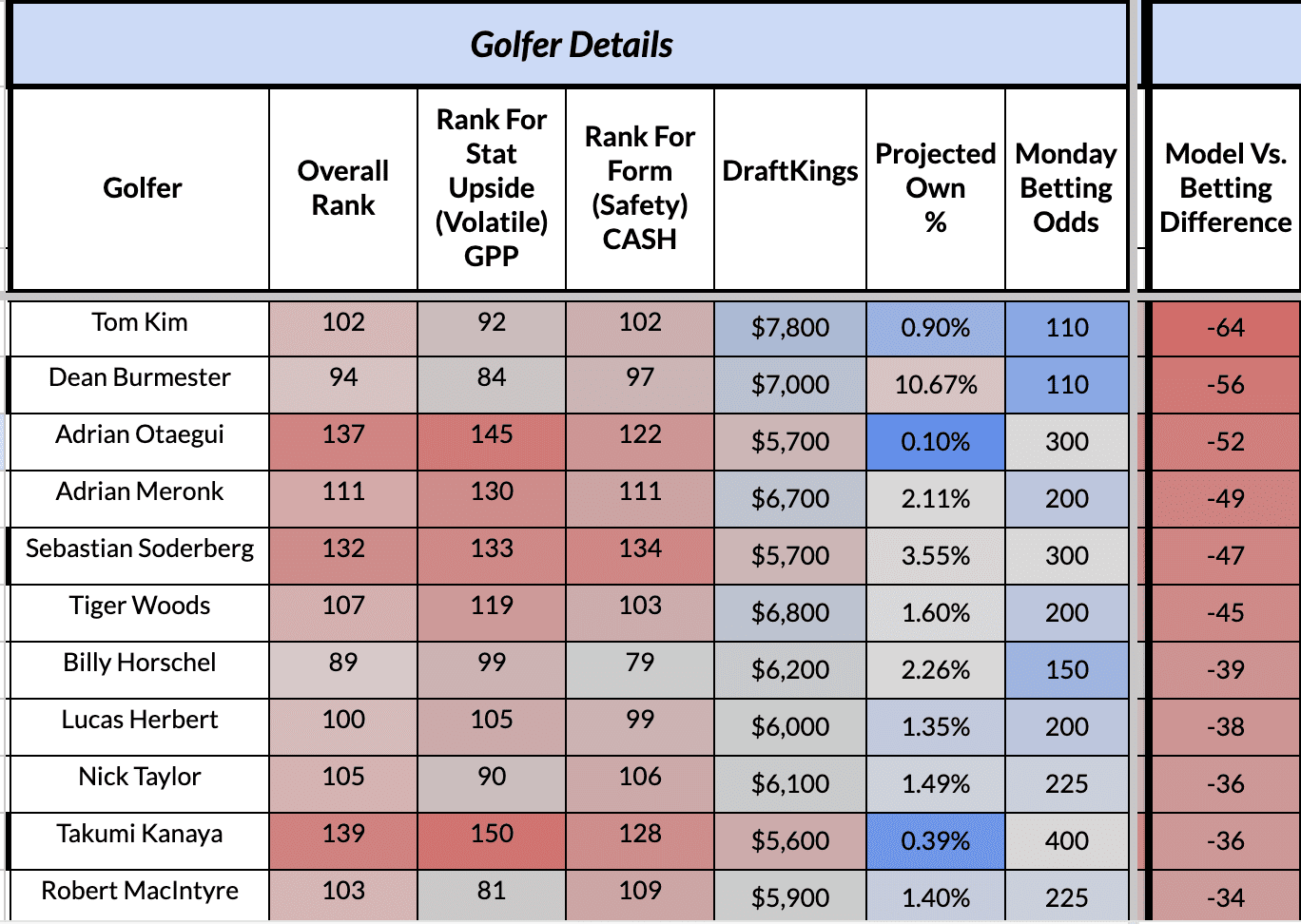This screenshot has width=1301, height=924.
Task: Select Lucas Herbert's golfer name cell
Action: coord(140,727)
